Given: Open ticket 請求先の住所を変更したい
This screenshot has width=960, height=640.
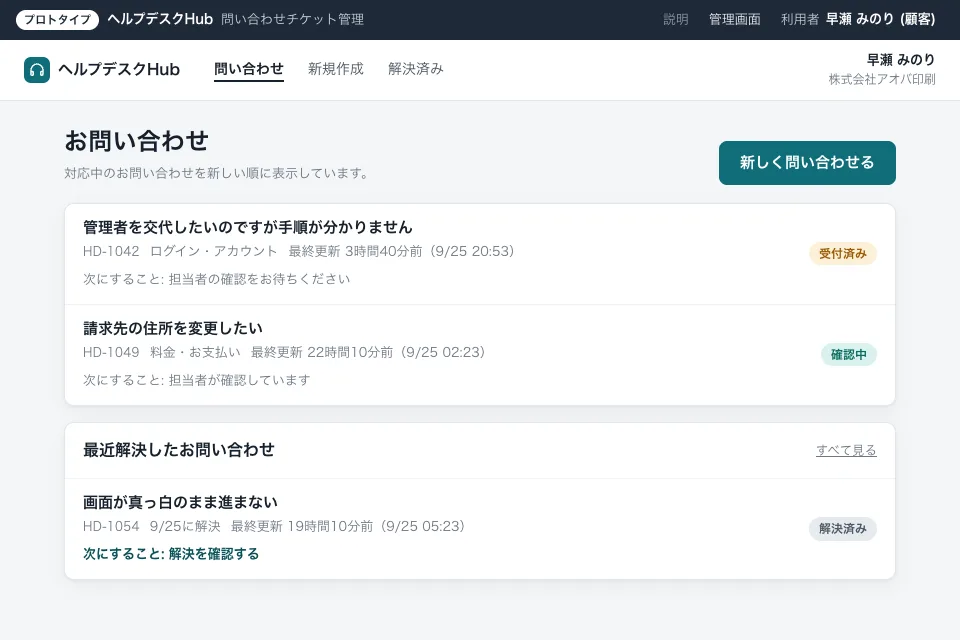Looking at the screenshot, I should tap(480, 355).
